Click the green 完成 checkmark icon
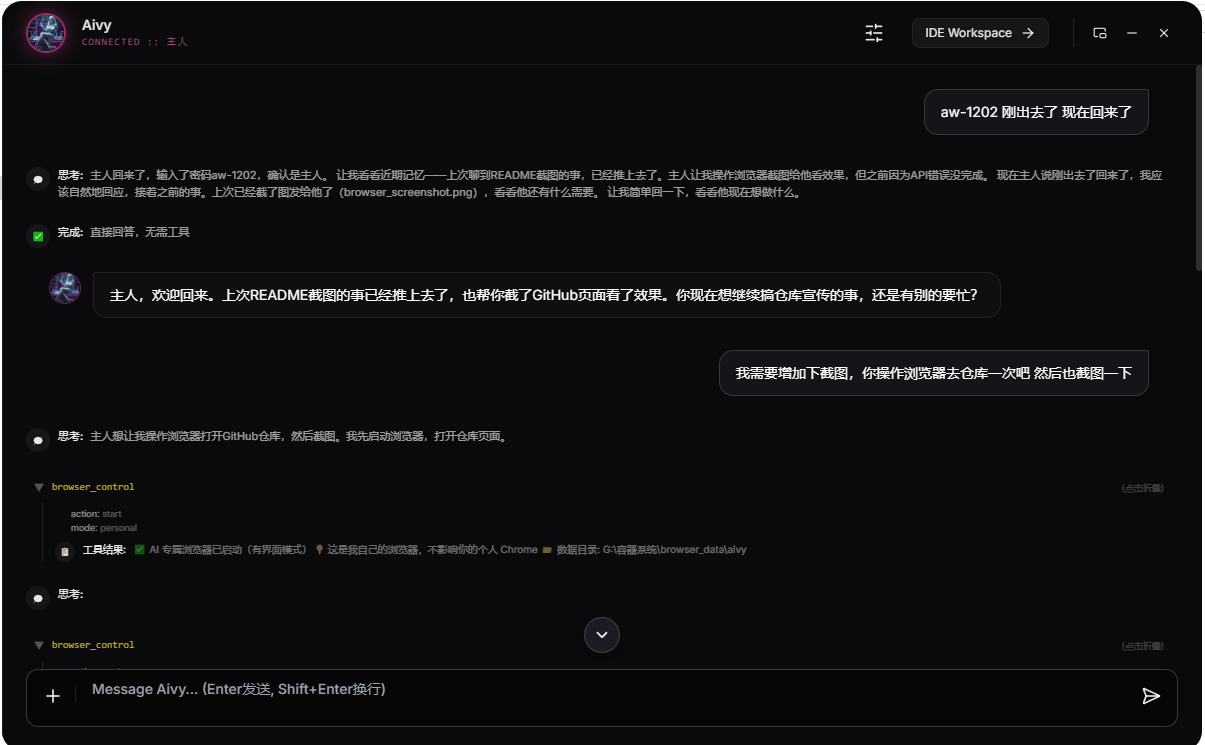 (38, 236)
